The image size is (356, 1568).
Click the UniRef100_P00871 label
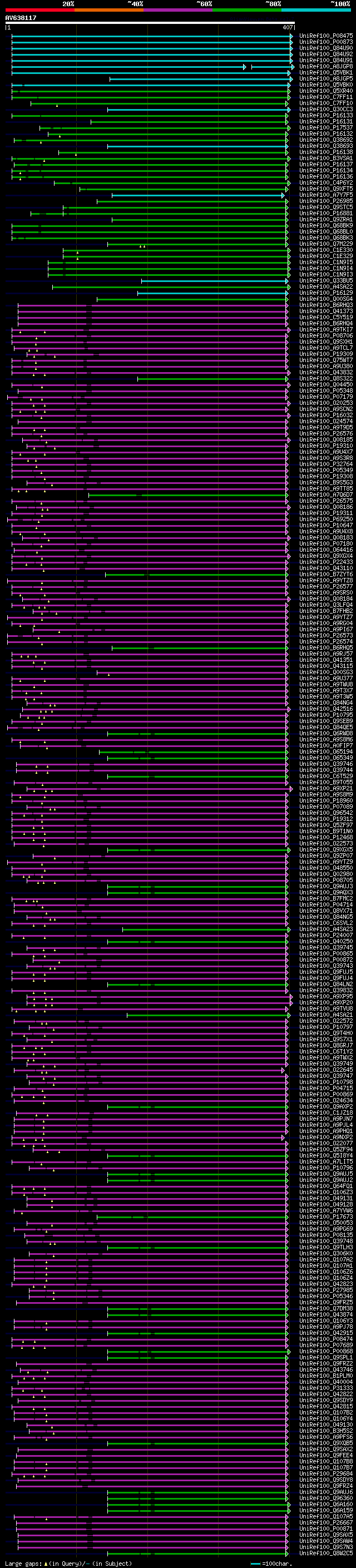(x=326, y=1529)
